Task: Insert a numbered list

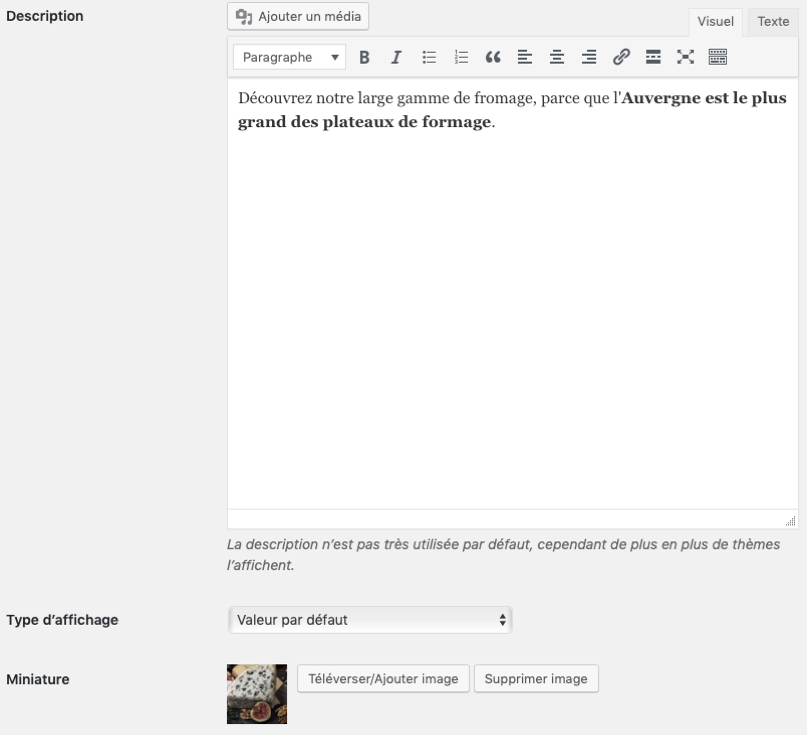Action: point(461,58)
